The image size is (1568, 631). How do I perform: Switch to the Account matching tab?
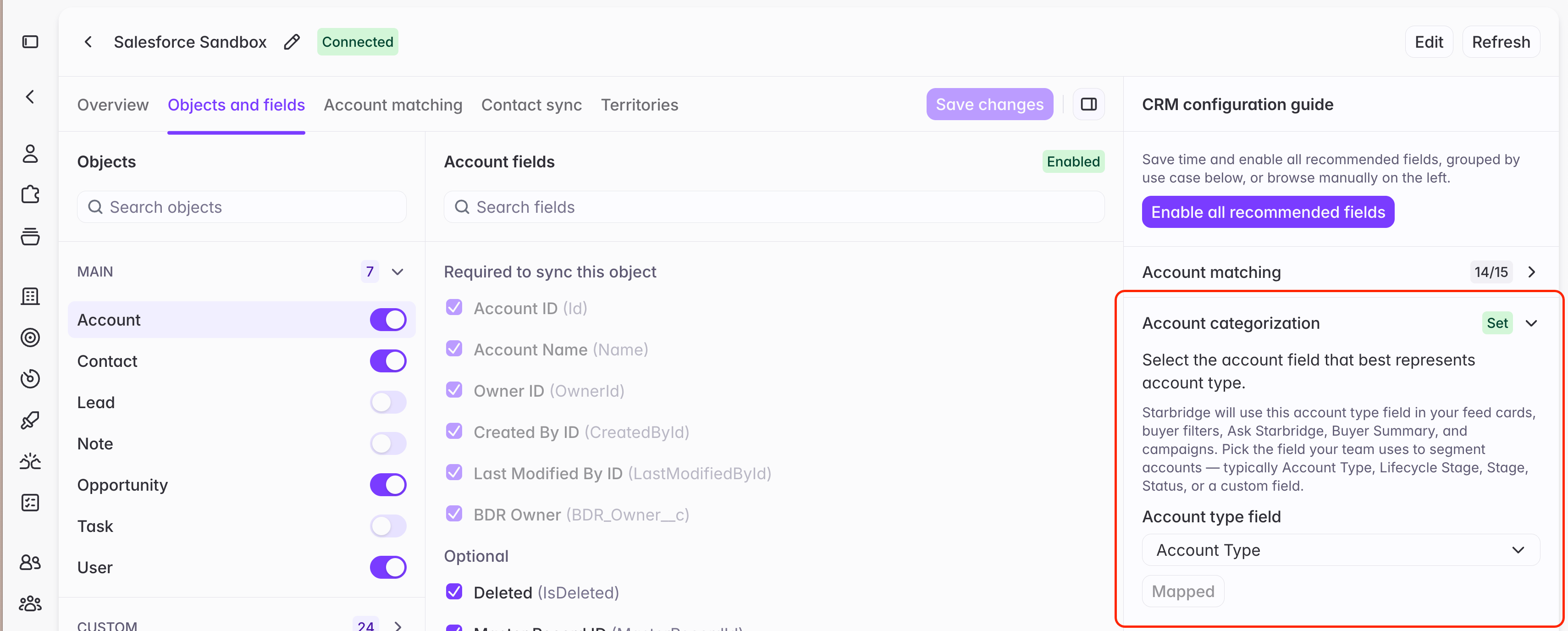393,105
